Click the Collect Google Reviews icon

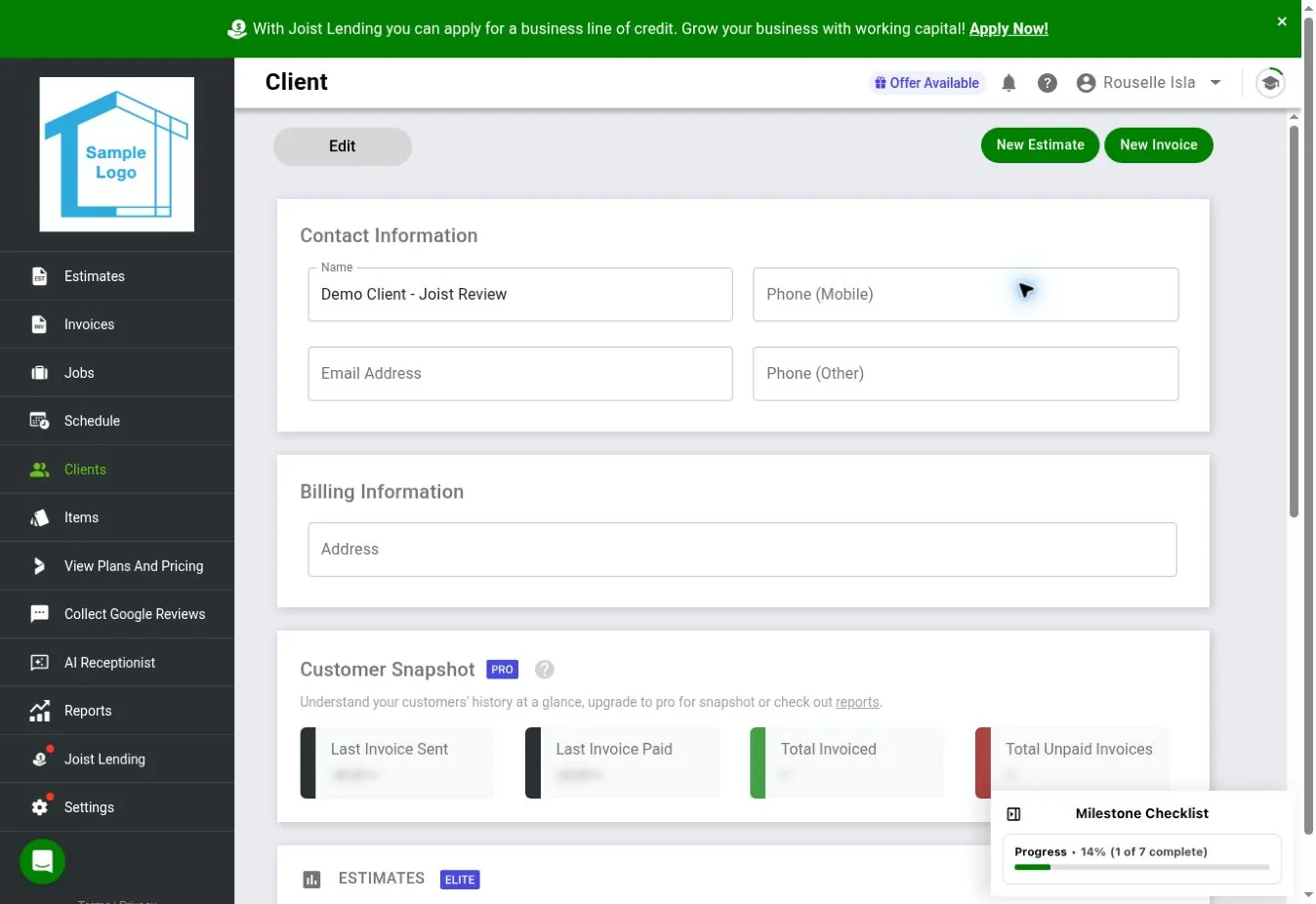pos(39,614)
